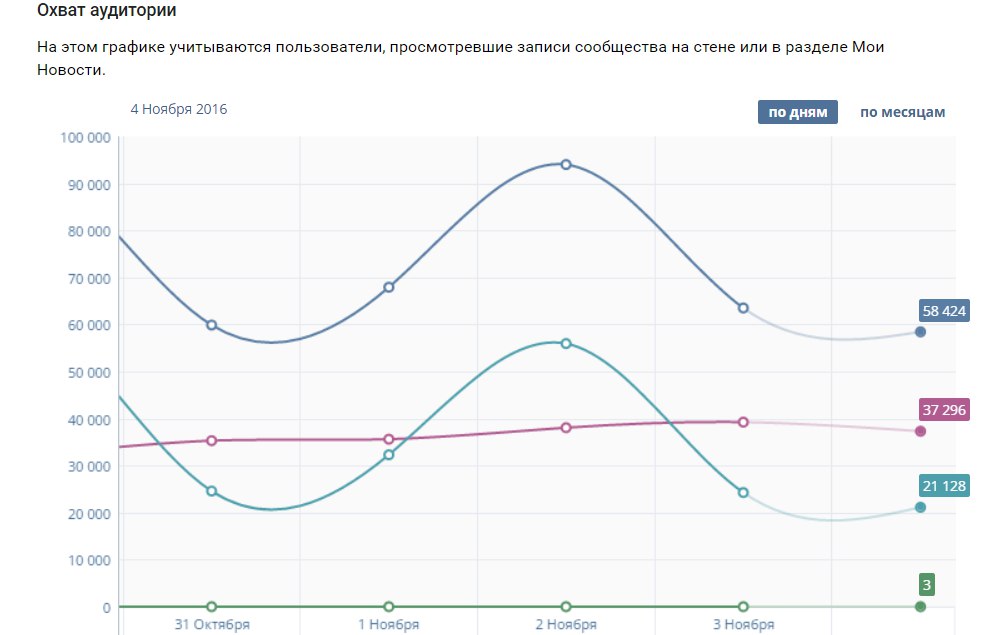Click the "4 Ноября 2016" date label
Screen dimensions: 991x635
[x=179, y=109]
